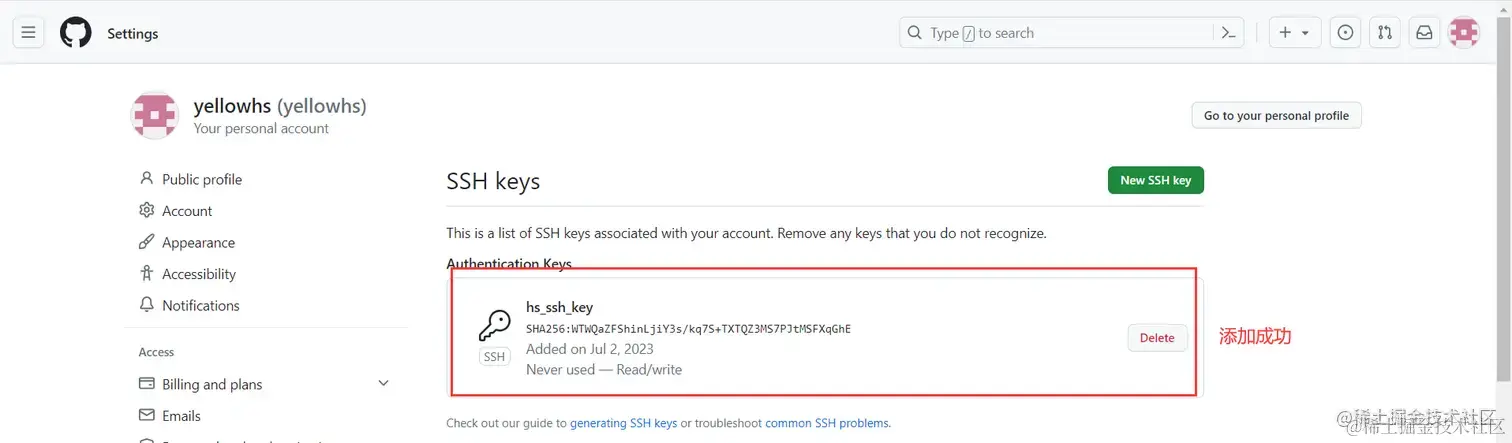
Task: Open the notifications inbox icon
Action: coord(1424,33)
